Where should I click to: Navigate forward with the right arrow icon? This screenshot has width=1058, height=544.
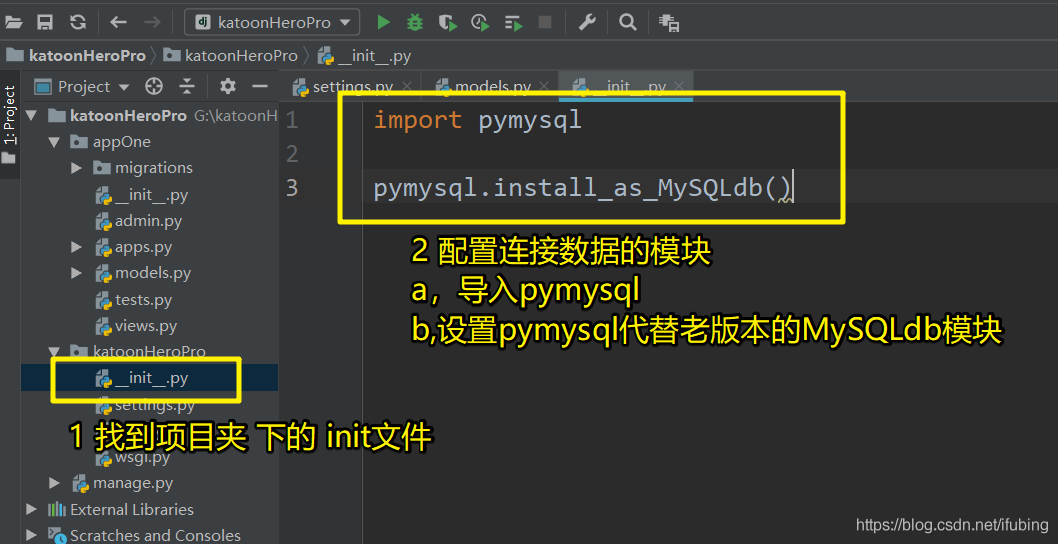152,22
